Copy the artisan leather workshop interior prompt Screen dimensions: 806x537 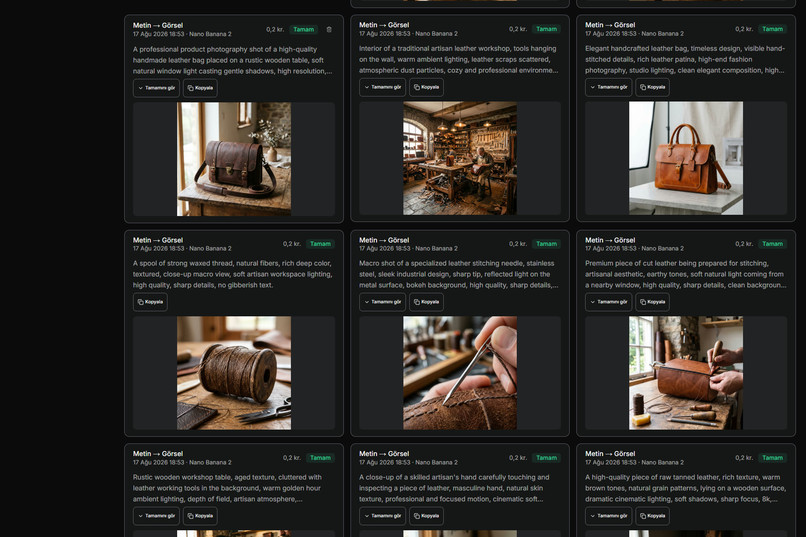point(426,87)
